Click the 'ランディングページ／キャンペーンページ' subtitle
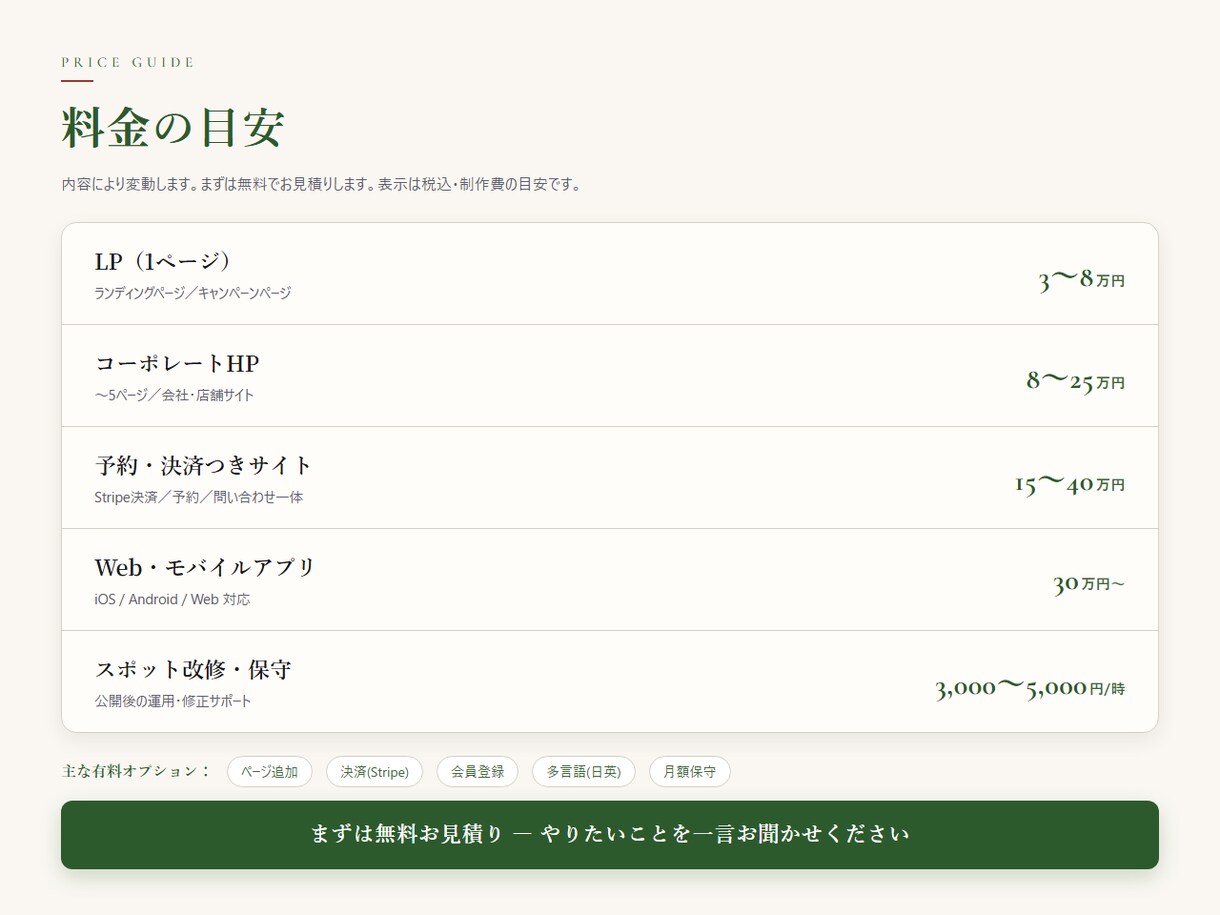The width and height of the screenshot is (1220, 915). pos(193,294)
